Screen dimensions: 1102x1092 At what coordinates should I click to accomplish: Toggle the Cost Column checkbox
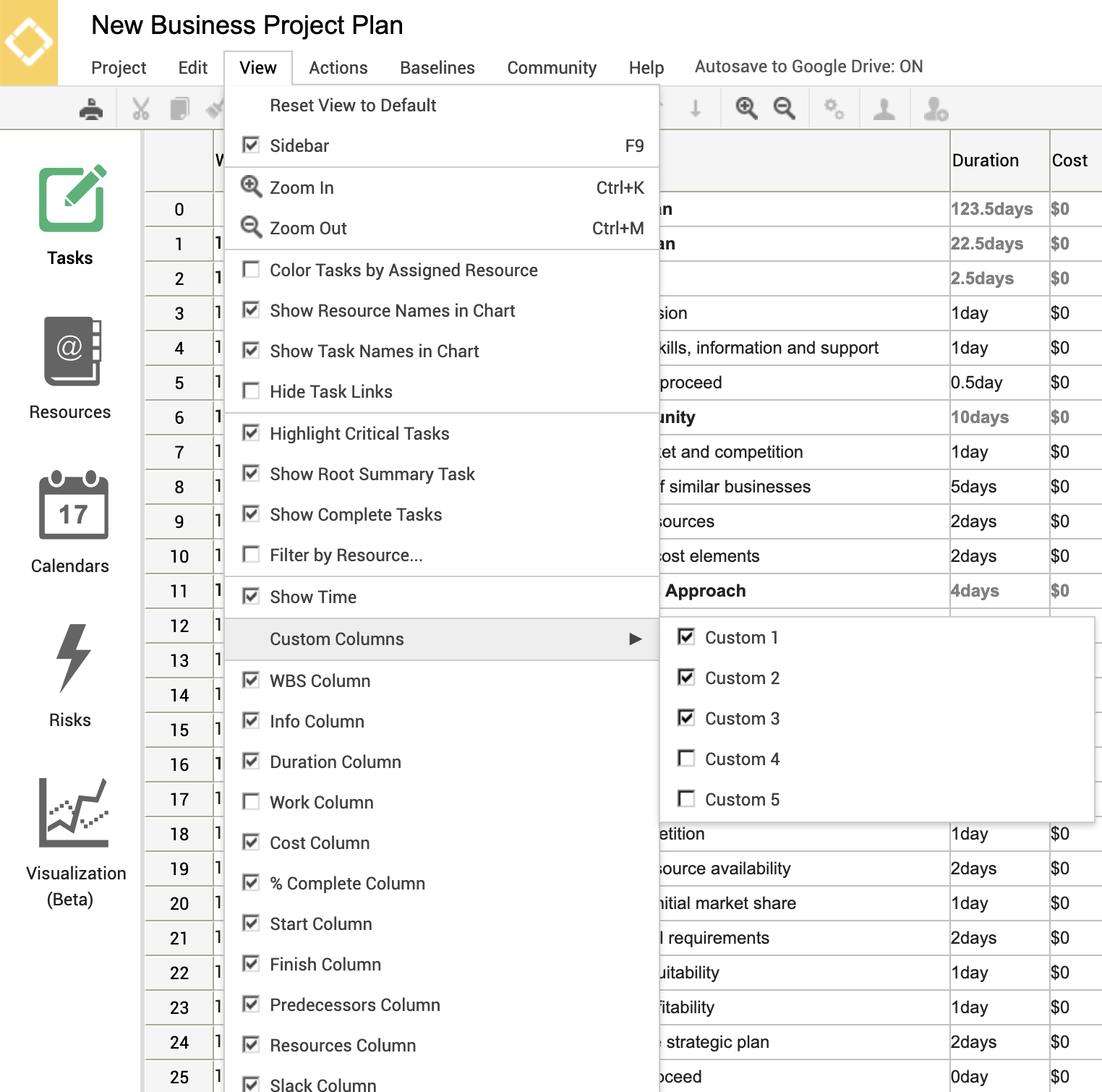click(251, 843)
